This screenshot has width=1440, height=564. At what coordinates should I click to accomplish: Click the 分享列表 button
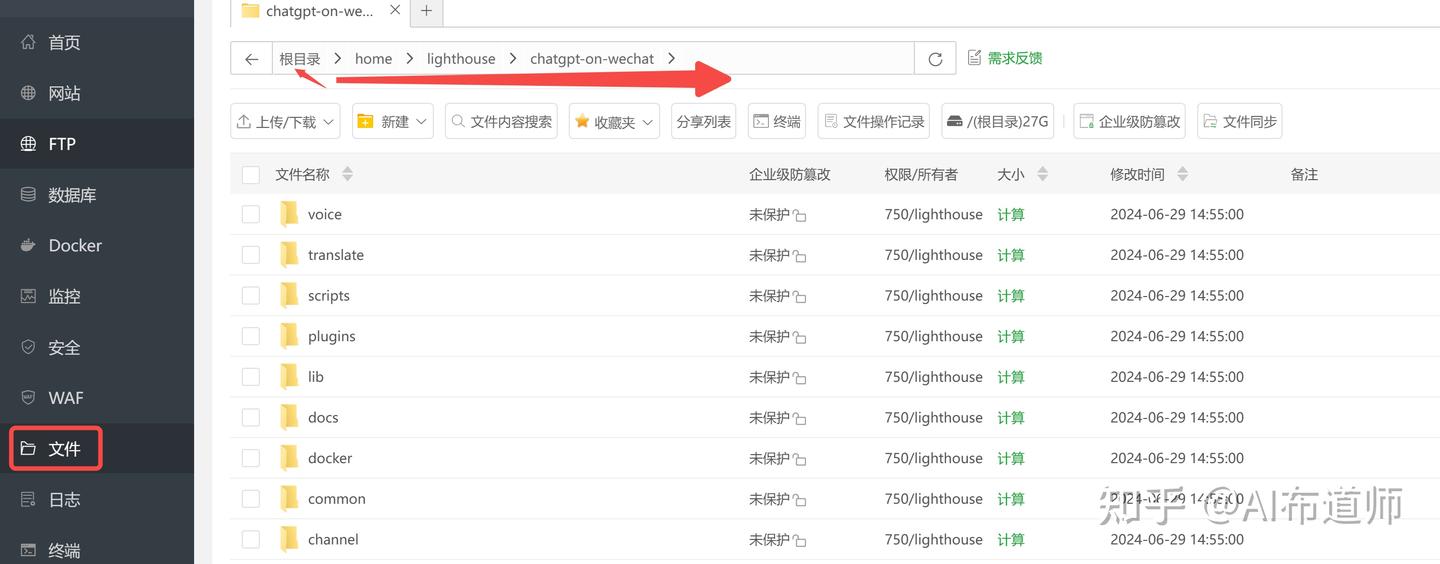[x=703, y=121]
